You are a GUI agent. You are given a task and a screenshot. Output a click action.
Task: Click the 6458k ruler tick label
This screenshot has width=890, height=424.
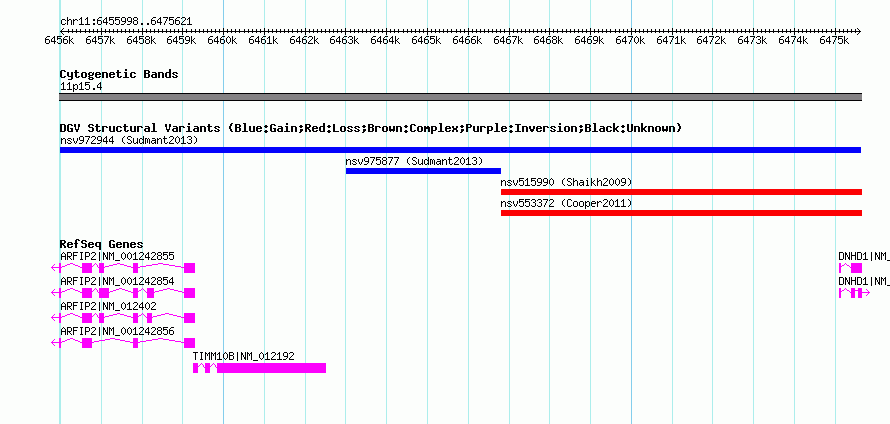(141, 41)
